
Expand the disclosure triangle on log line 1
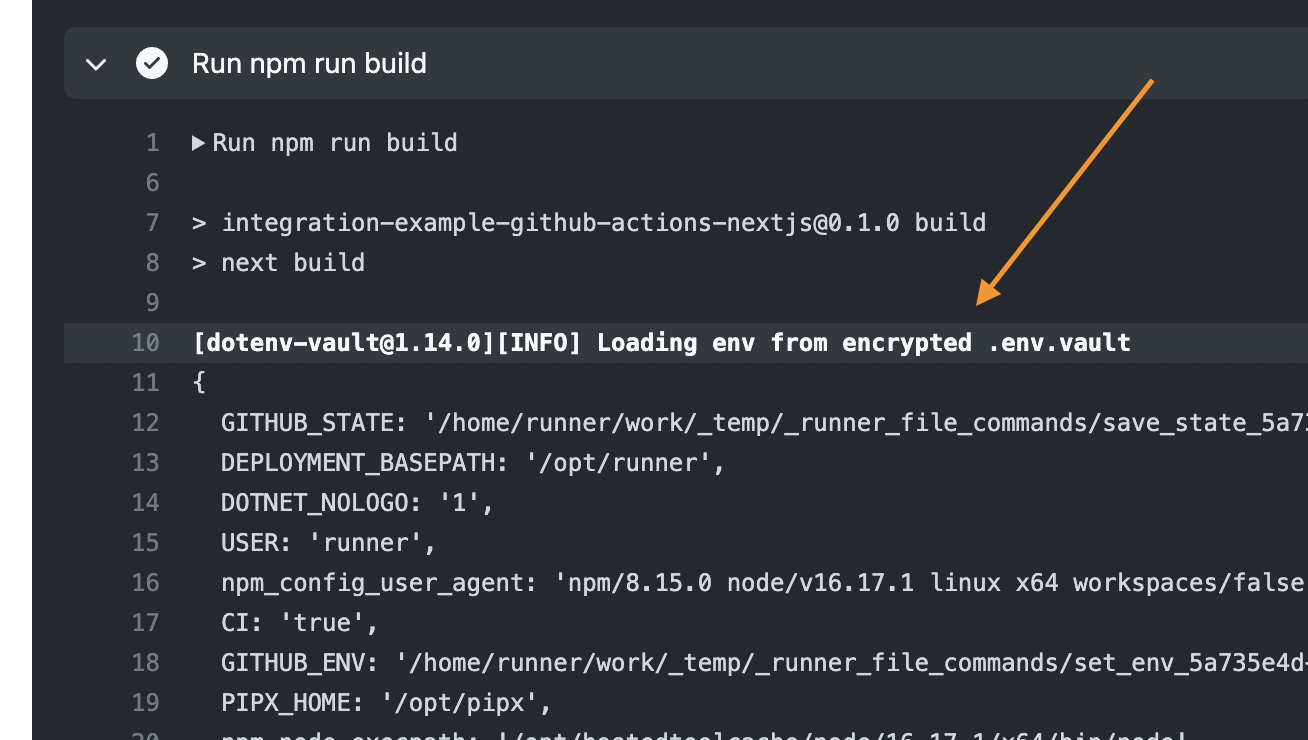coord(198,143)
